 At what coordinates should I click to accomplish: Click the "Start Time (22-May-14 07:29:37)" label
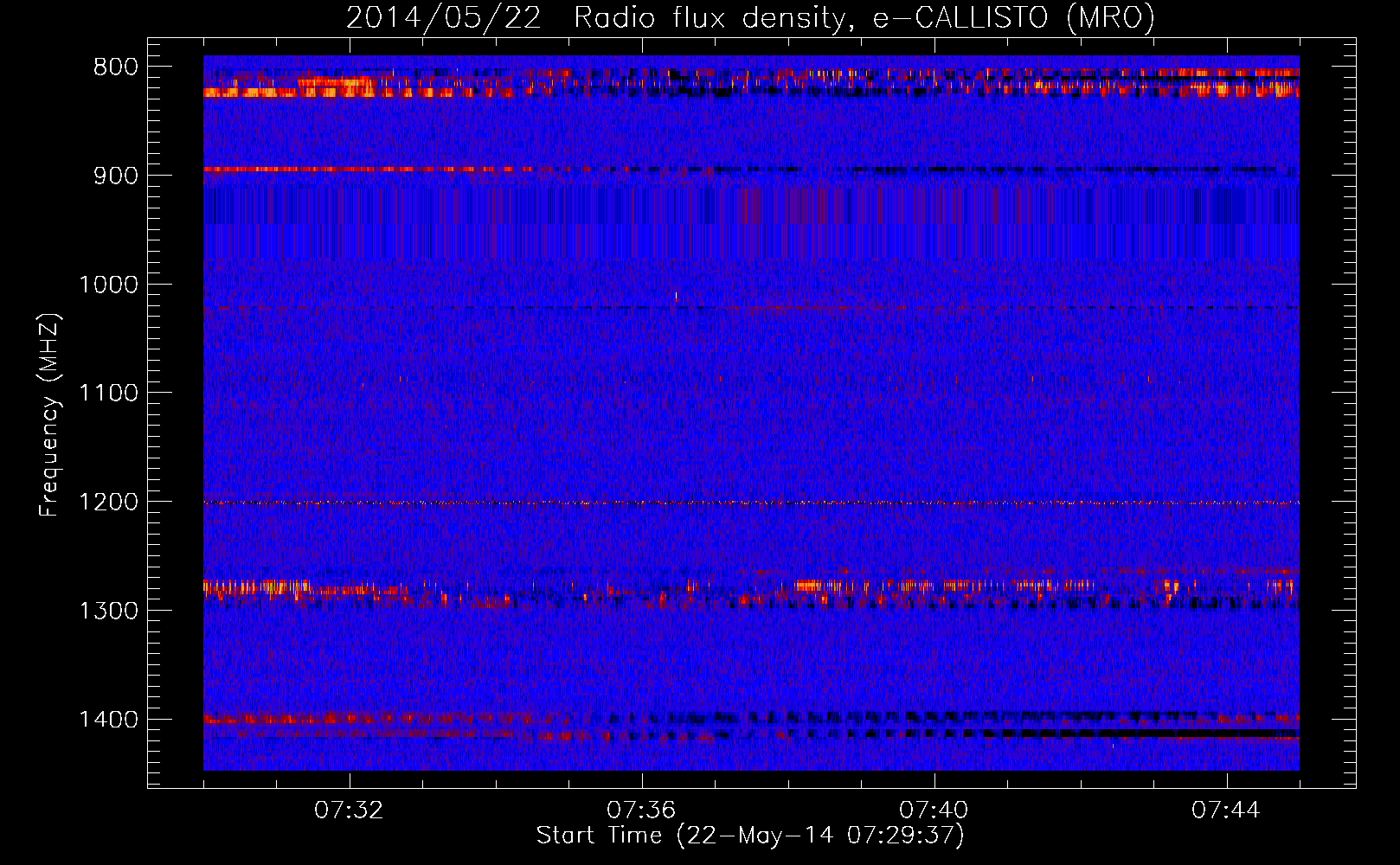point(749,836)
